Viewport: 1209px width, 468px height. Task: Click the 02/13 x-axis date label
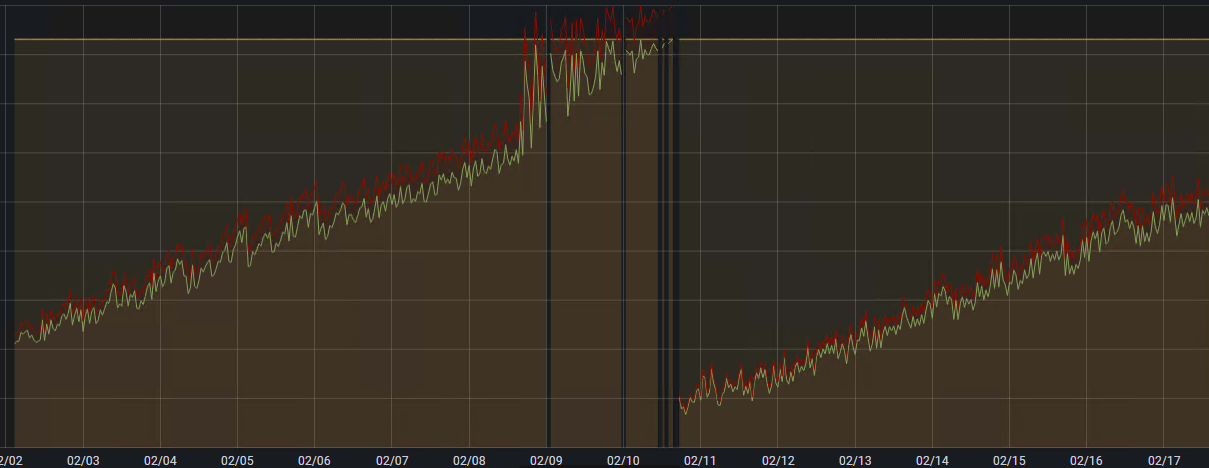pos(855,460)
